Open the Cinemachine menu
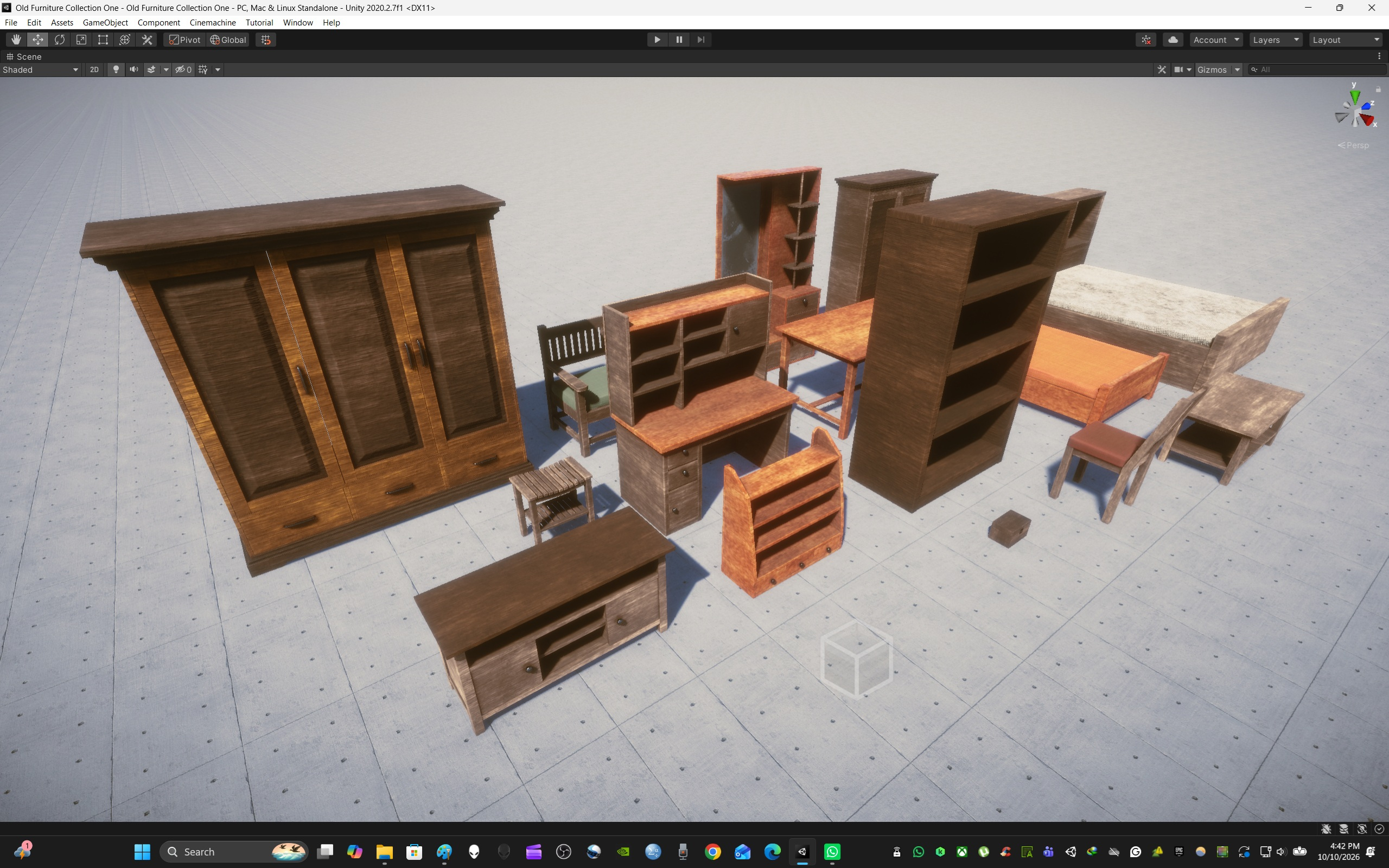Screen dimensions: 1389x868 pyautogui.click(x=213, y=22)
